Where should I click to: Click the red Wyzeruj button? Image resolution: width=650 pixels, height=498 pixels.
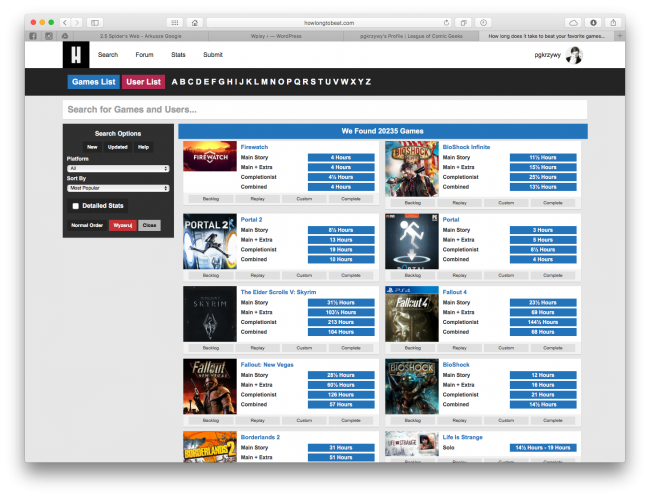(x=123, y=225)
